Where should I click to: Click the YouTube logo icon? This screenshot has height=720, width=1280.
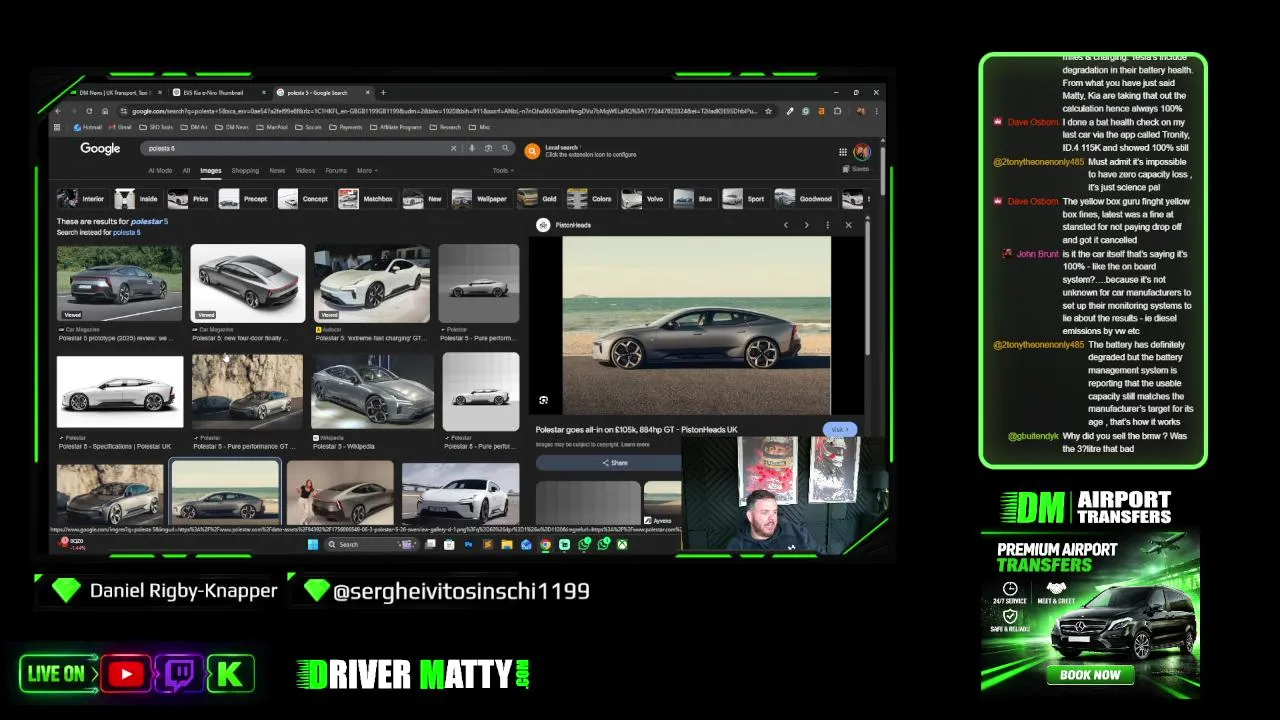click(126, 674)
